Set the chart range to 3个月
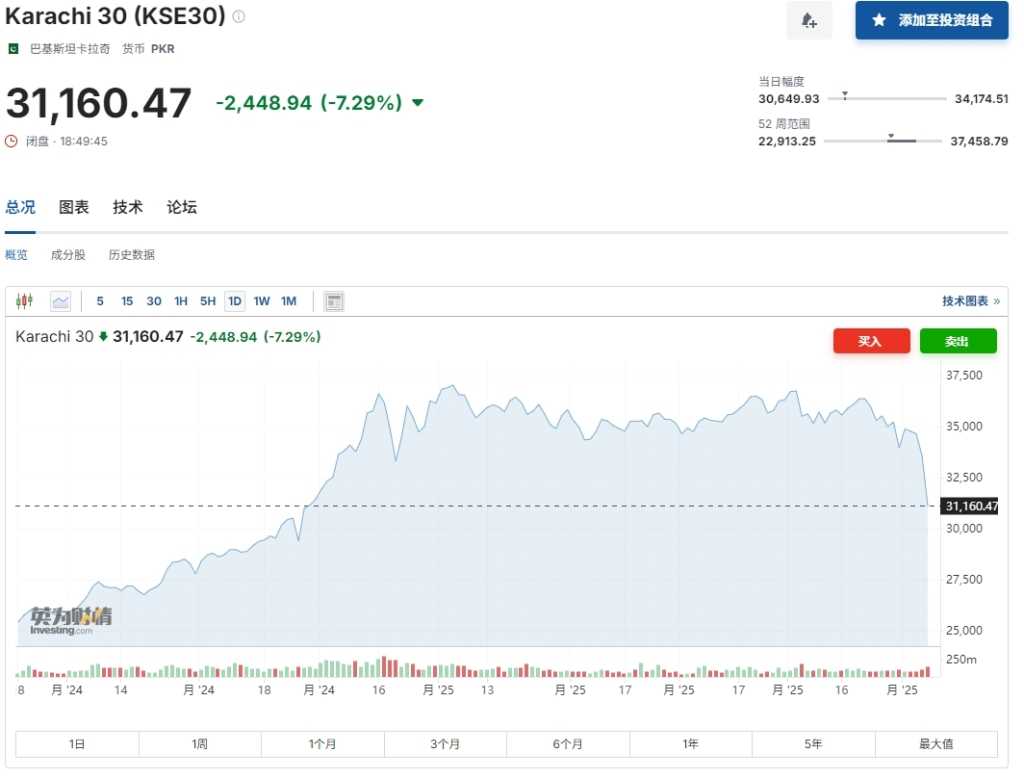Image resolution: width=1024 pixels, height=779 pixels. (x=445, y=744)
